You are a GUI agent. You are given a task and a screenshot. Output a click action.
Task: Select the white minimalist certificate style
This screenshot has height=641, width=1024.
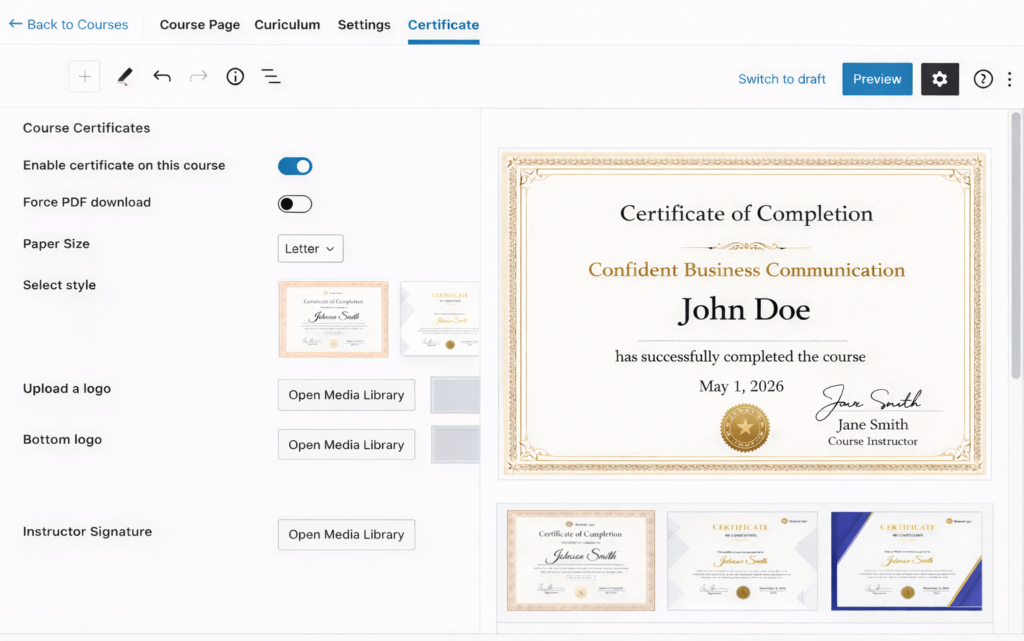pyautogui.click(x=443, y=318)
